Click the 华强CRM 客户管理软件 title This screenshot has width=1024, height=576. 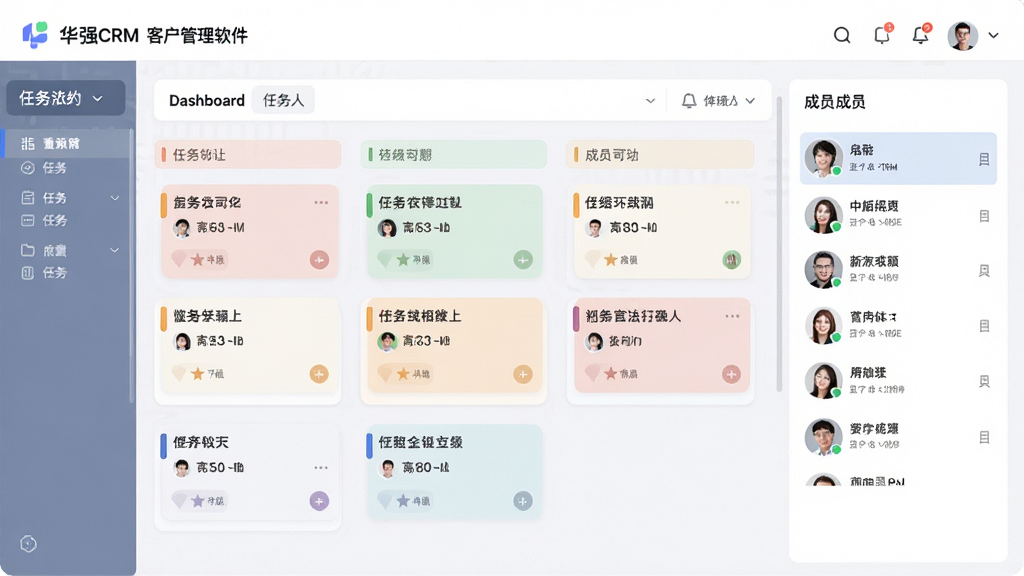153,35
